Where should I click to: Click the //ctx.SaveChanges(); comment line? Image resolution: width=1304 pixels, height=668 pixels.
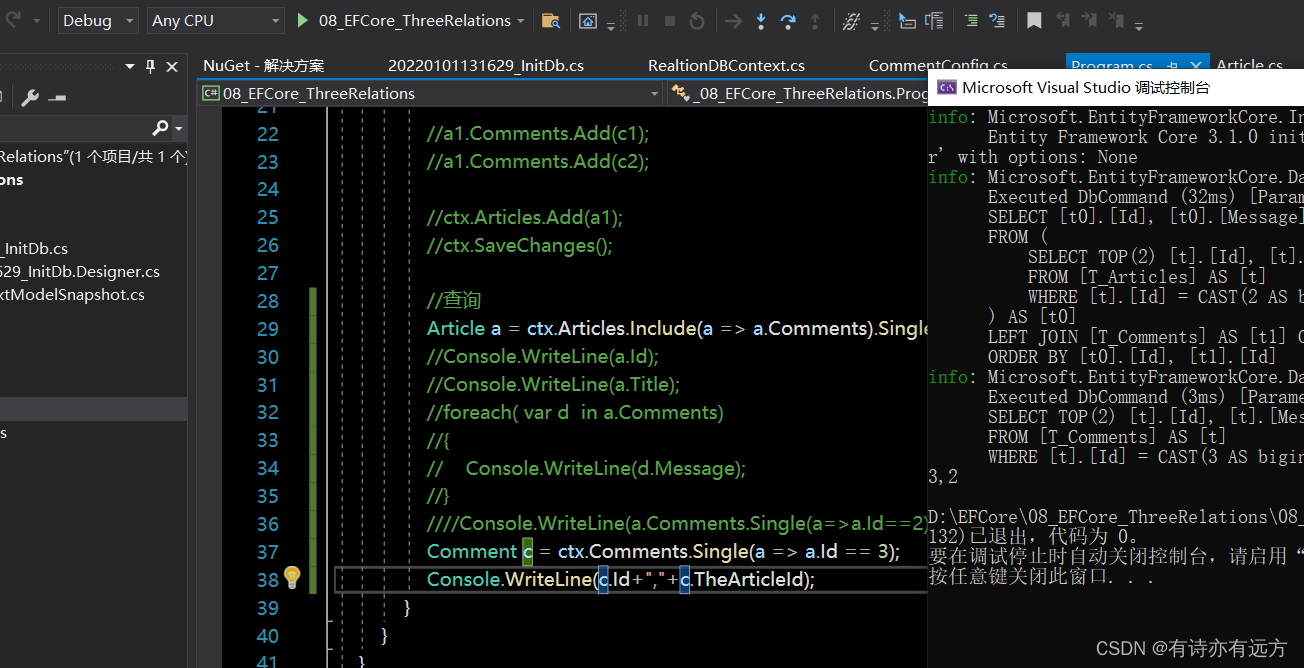519,245
